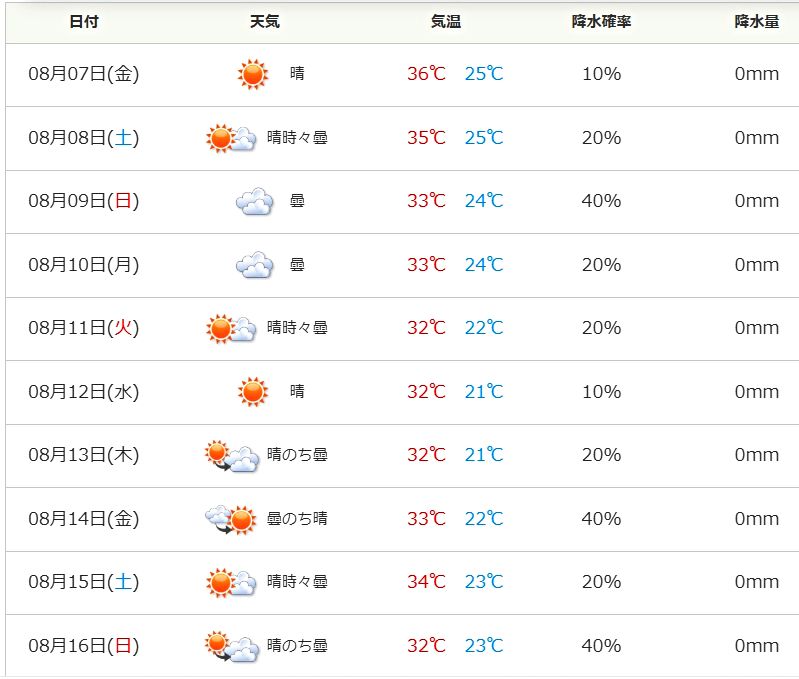Select the 気温 column header
Screen dimensions: 799x679
[x=445, y=21]
